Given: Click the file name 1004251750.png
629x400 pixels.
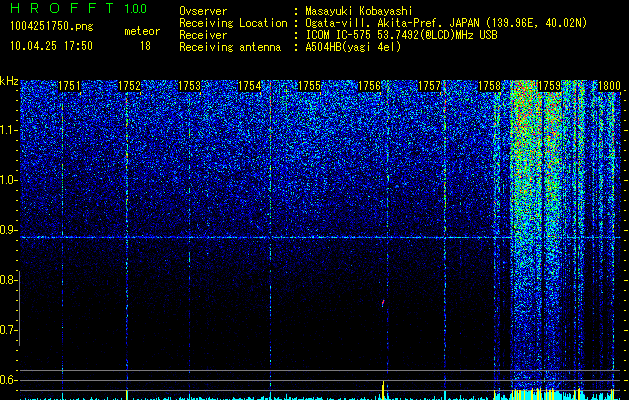Looking at the screenshot, I should coord(52,27).
